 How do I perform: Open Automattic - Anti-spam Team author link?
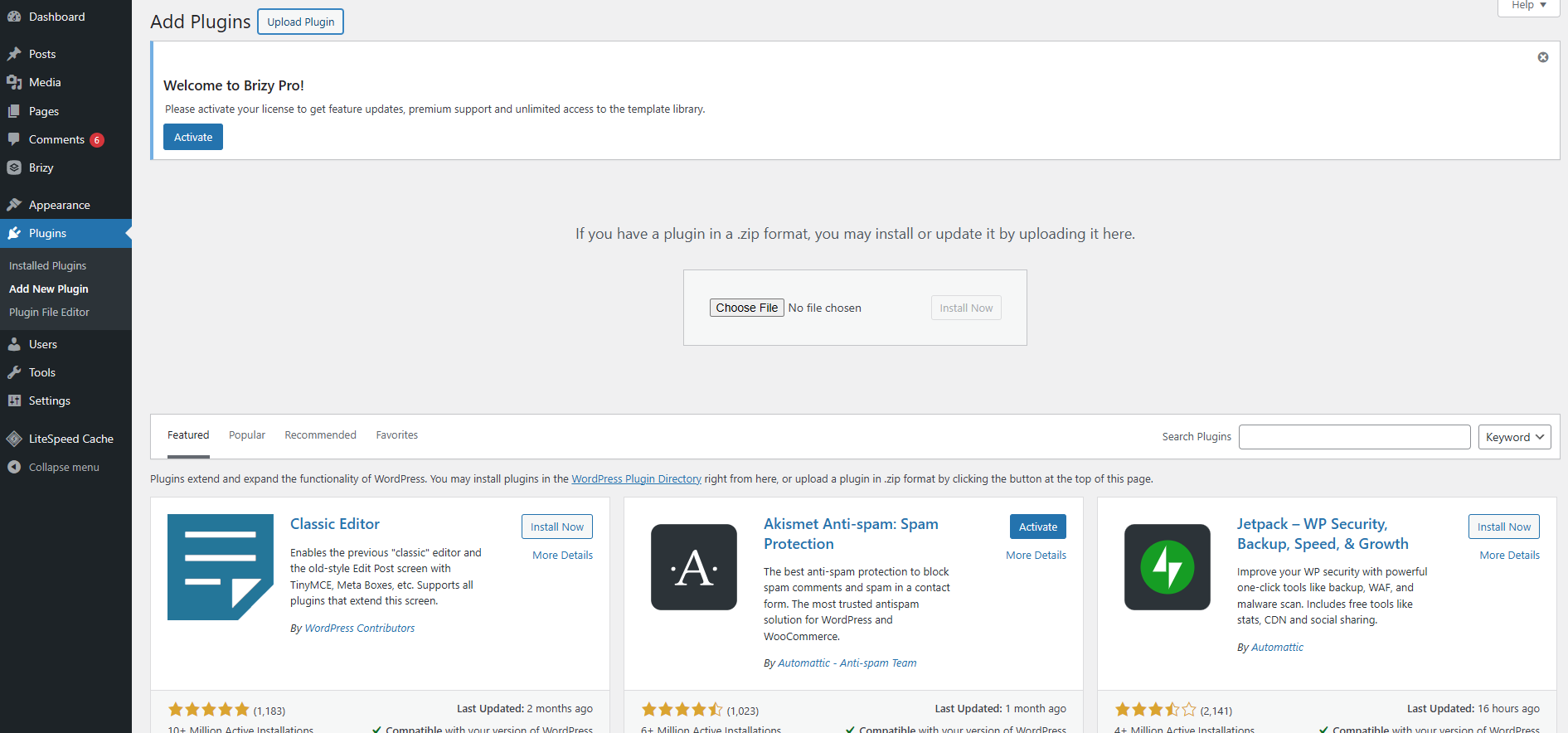[847, 663]
